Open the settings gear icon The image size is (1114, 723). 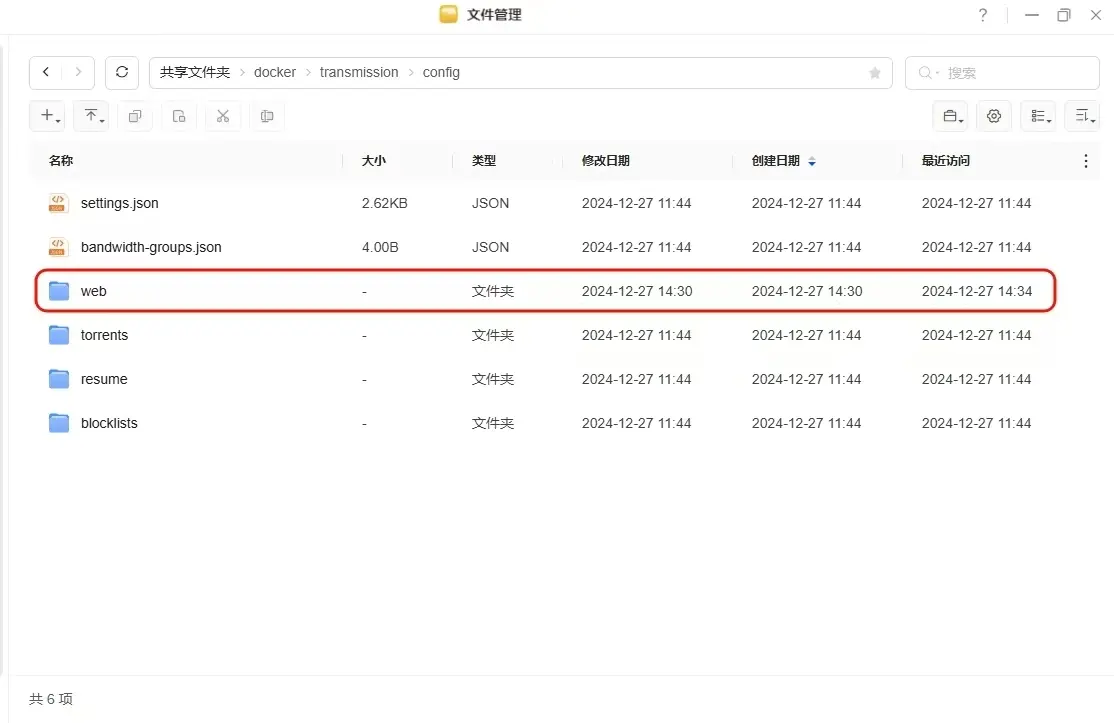pos(994,117)
